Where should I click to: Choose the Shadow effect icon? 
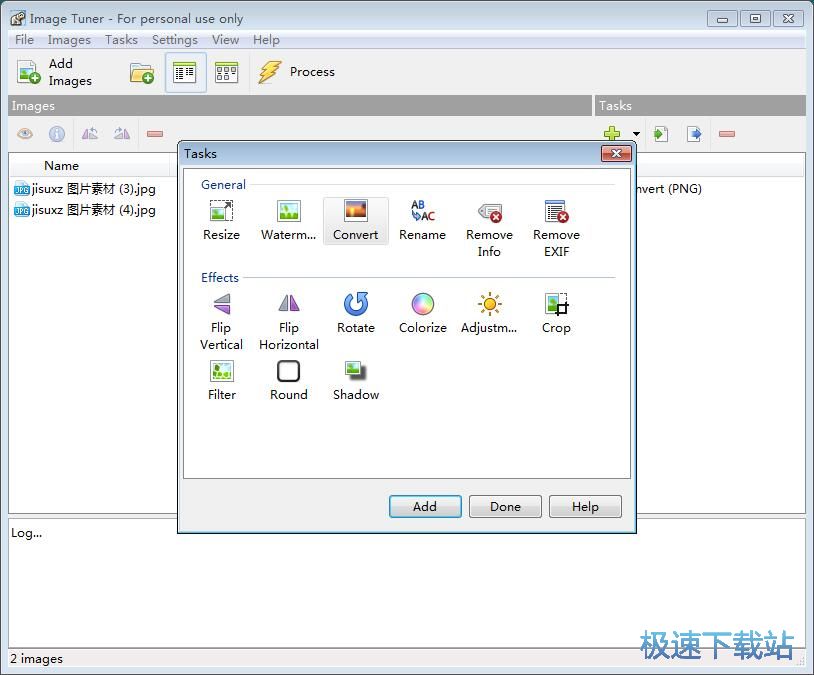point(356,381)
